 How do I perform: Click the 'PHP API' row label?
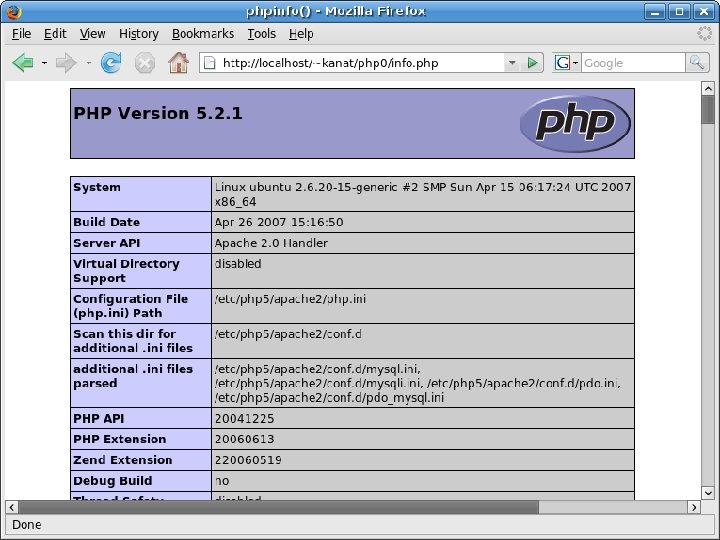click(98, 419)
